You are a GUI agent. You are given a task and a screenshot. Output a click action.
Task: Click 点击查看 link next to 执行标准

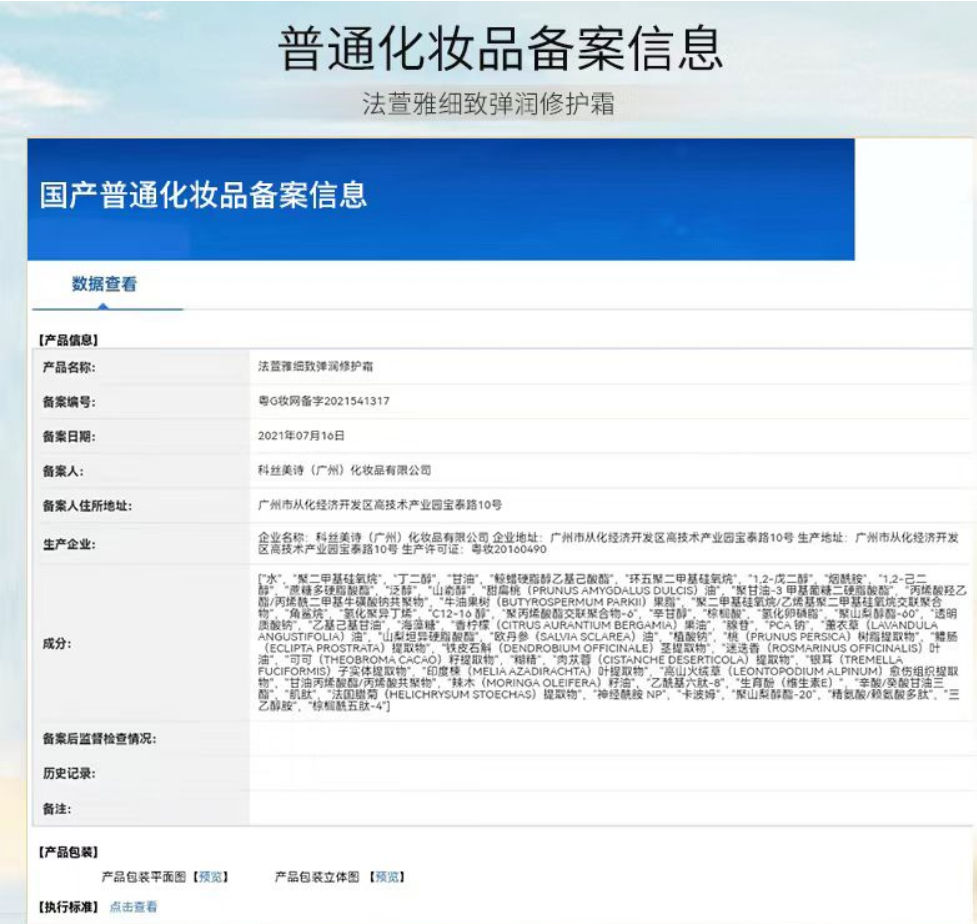[133, 907]
